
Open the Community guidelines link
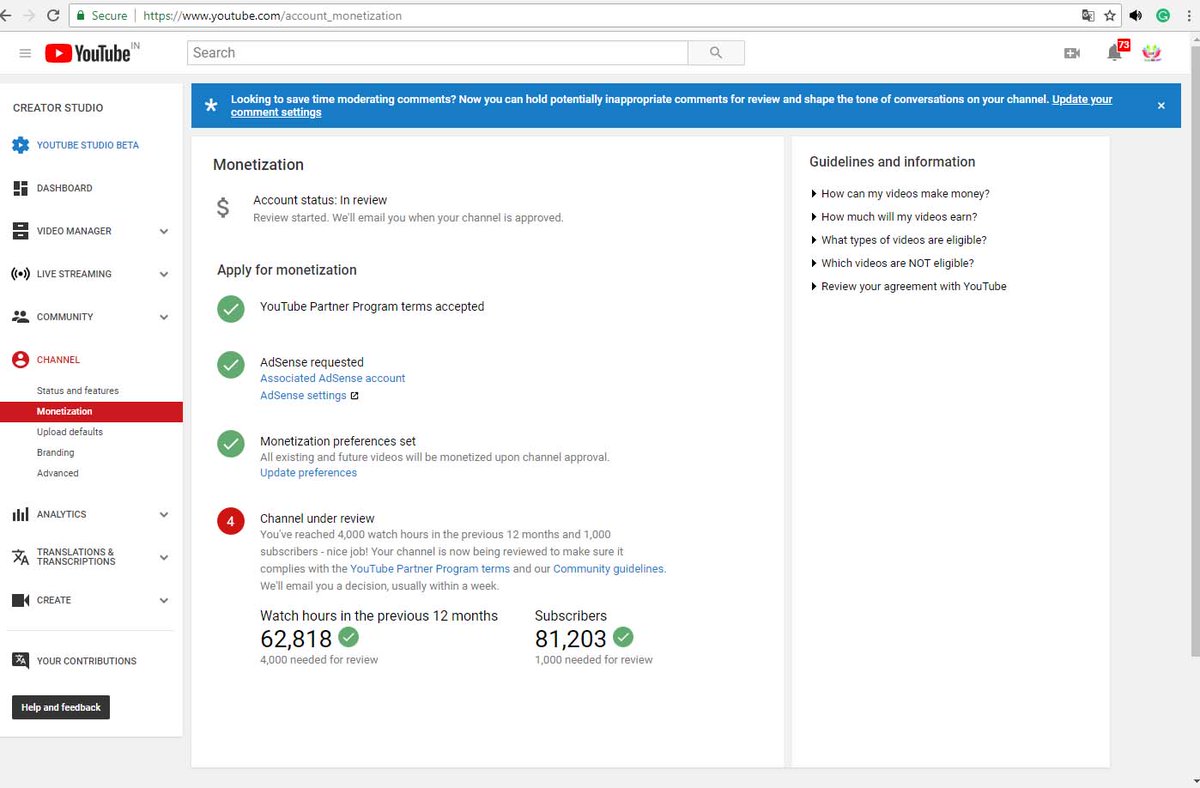tap(608, 569)
